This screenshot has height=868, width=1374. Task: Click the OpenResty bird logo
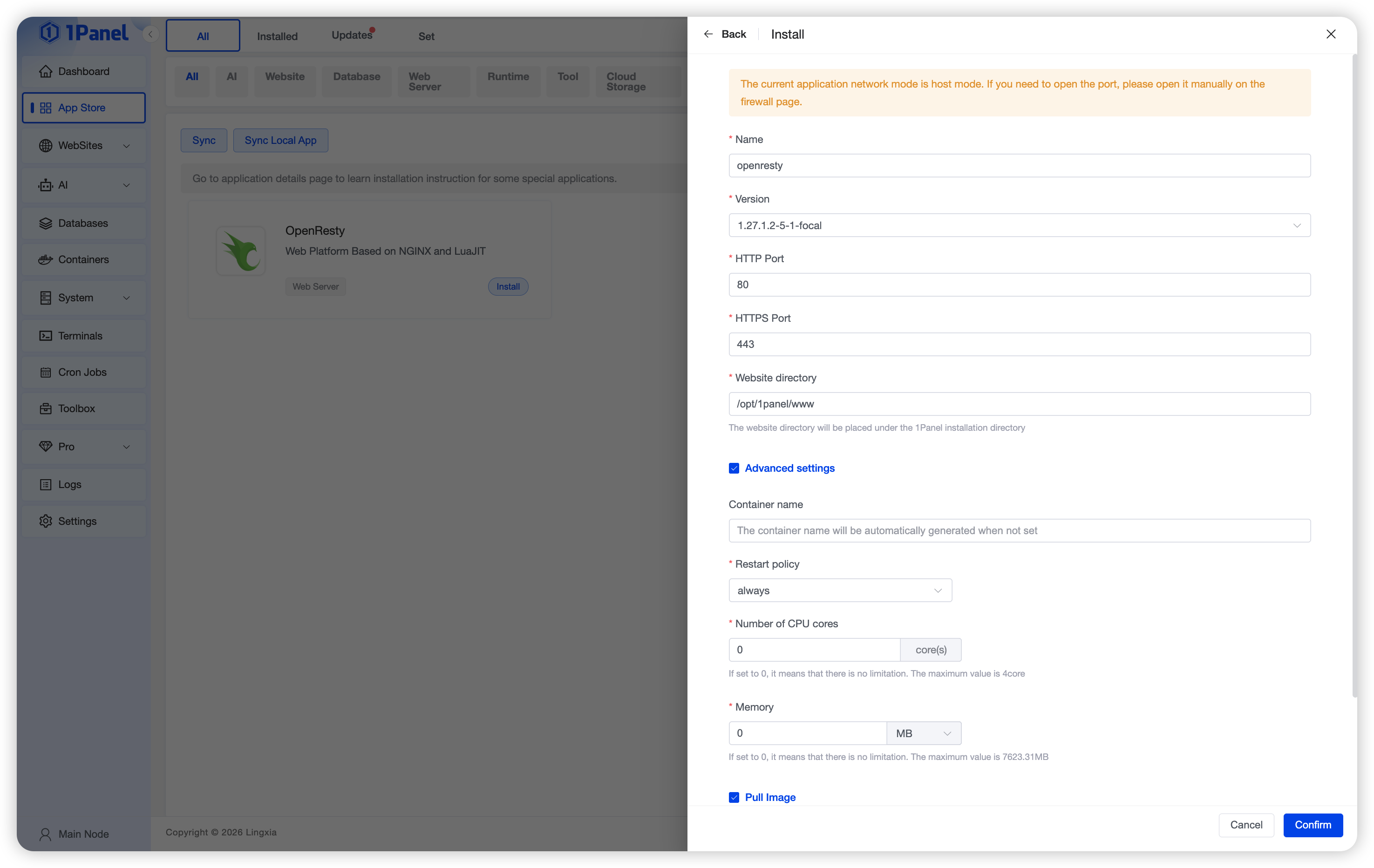click(x=241, y=251)
